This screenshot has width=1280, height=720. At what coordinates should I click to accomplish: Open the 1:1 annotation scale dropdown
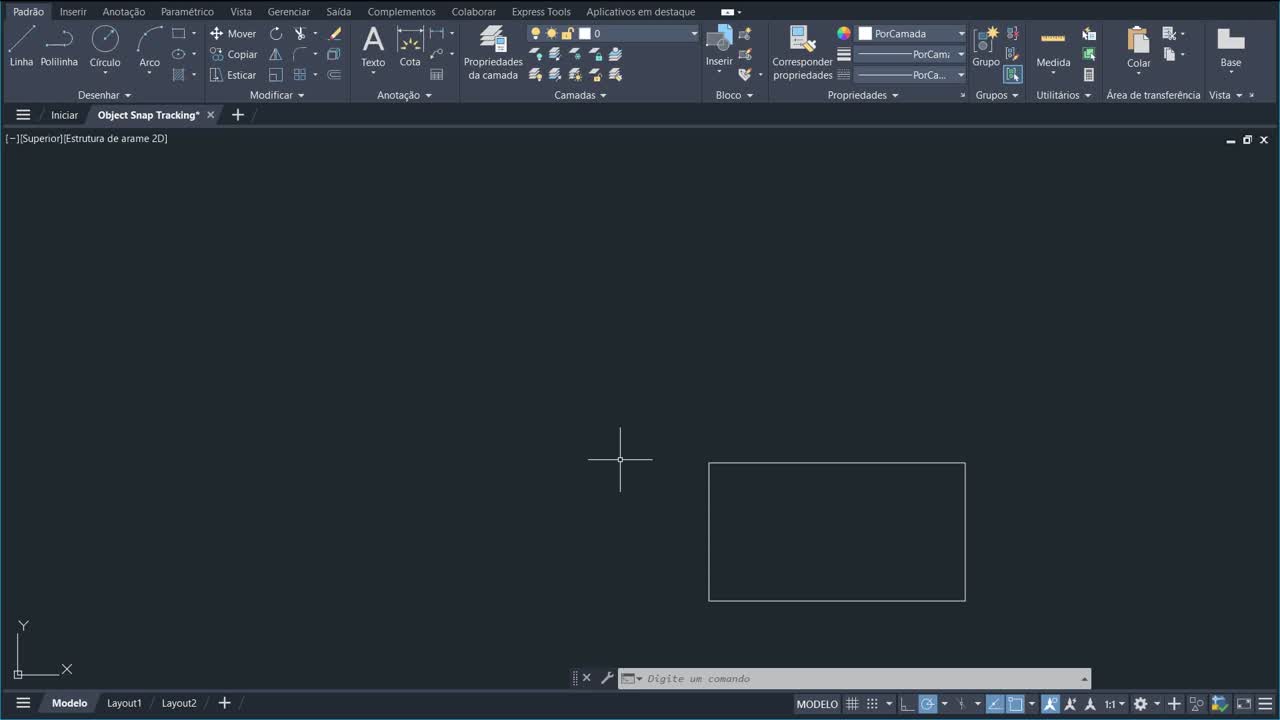(1114, 704)
